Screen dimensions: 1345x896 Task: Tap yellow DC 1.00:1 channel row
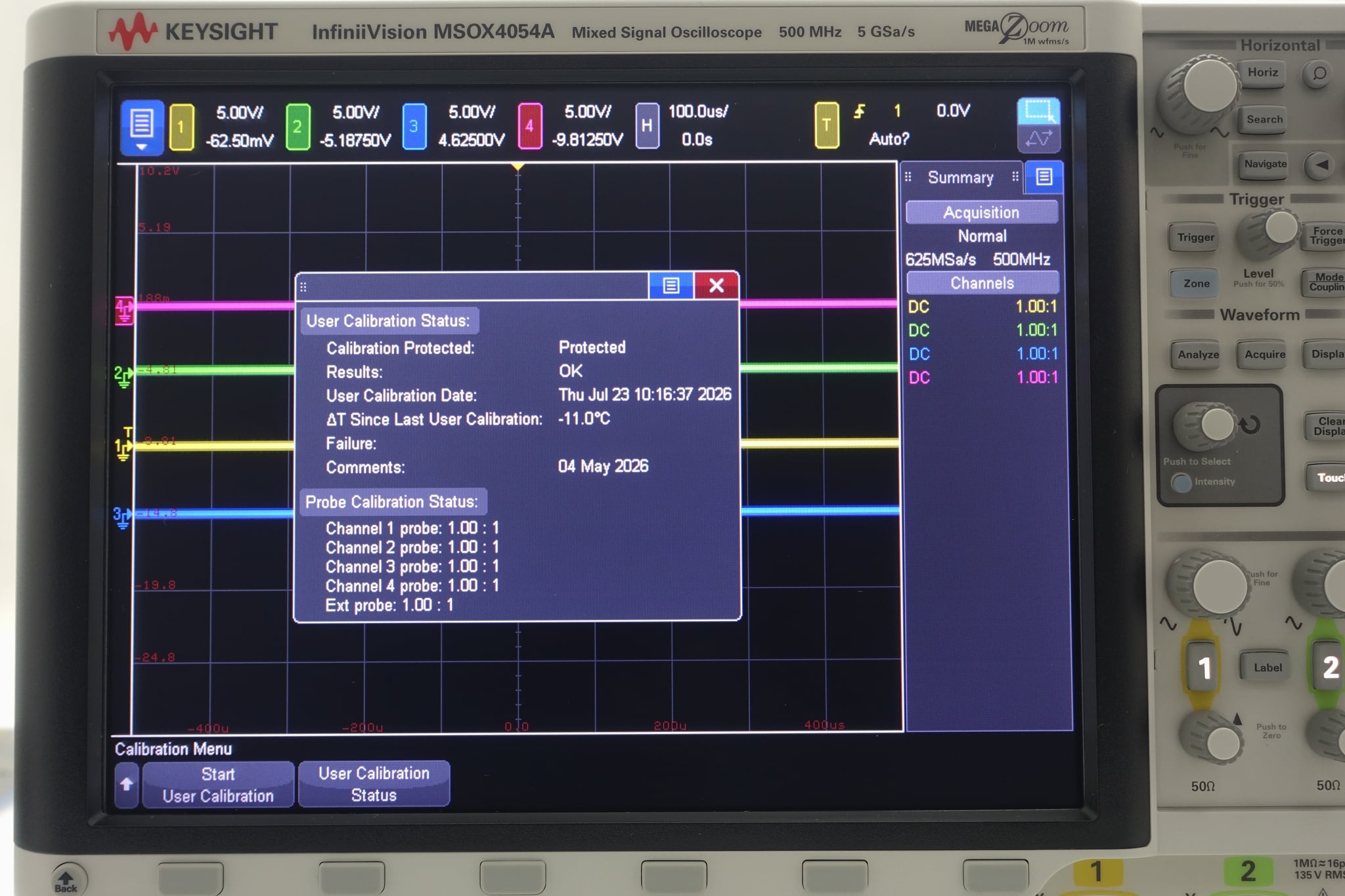tap(982, 307)
